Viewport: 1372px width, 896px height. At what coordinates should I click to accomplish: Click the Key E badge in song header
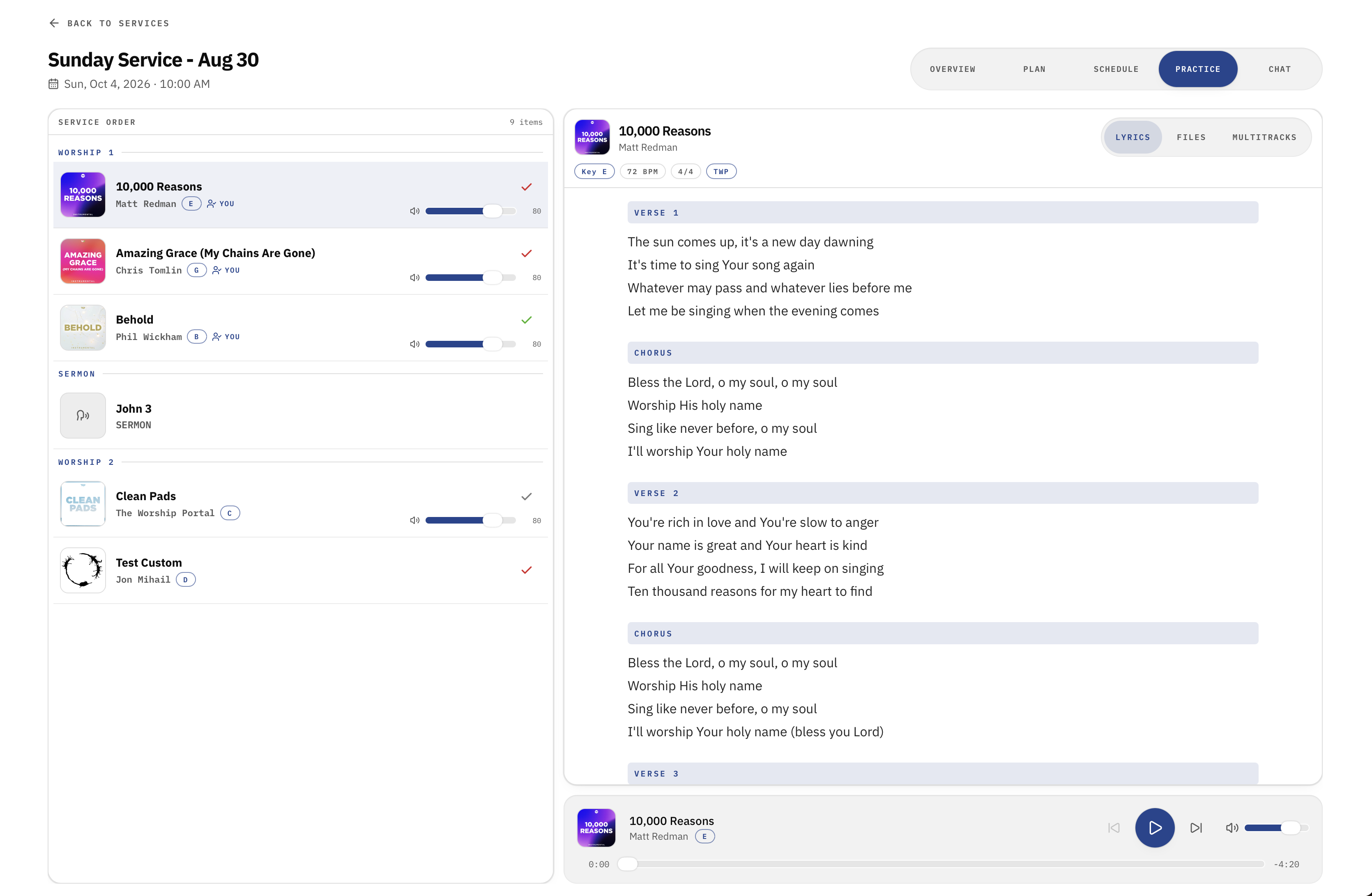tap(594, 172)
